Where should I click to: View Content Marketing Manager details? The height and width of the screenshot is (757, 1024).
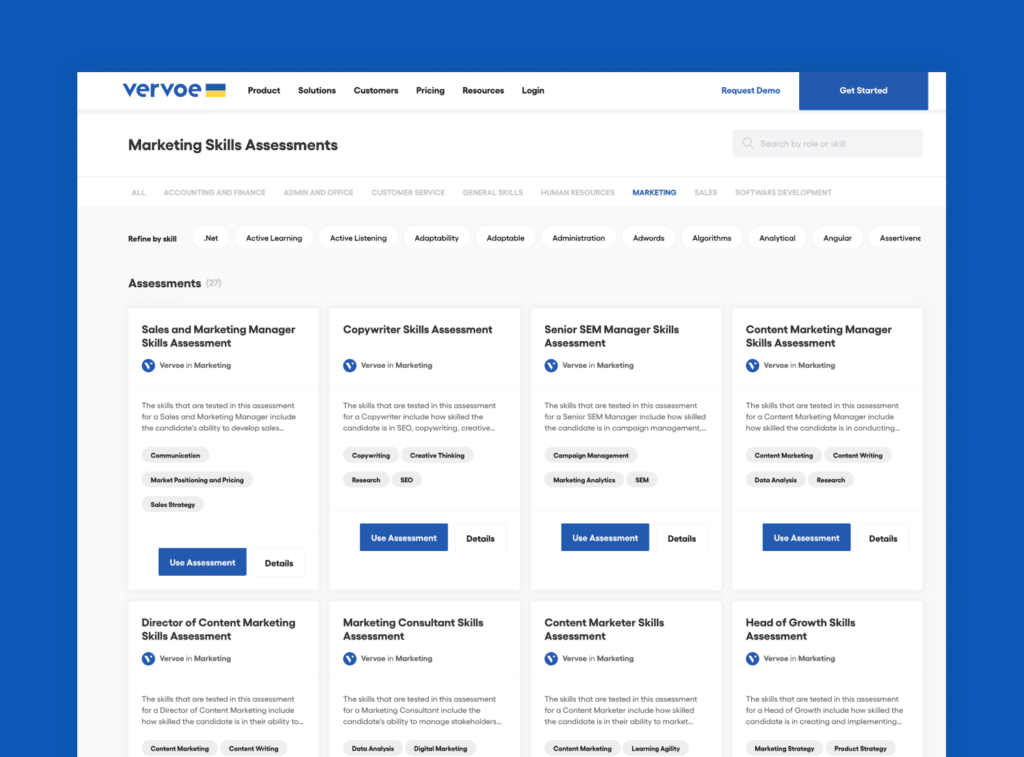tap(883, 538)
